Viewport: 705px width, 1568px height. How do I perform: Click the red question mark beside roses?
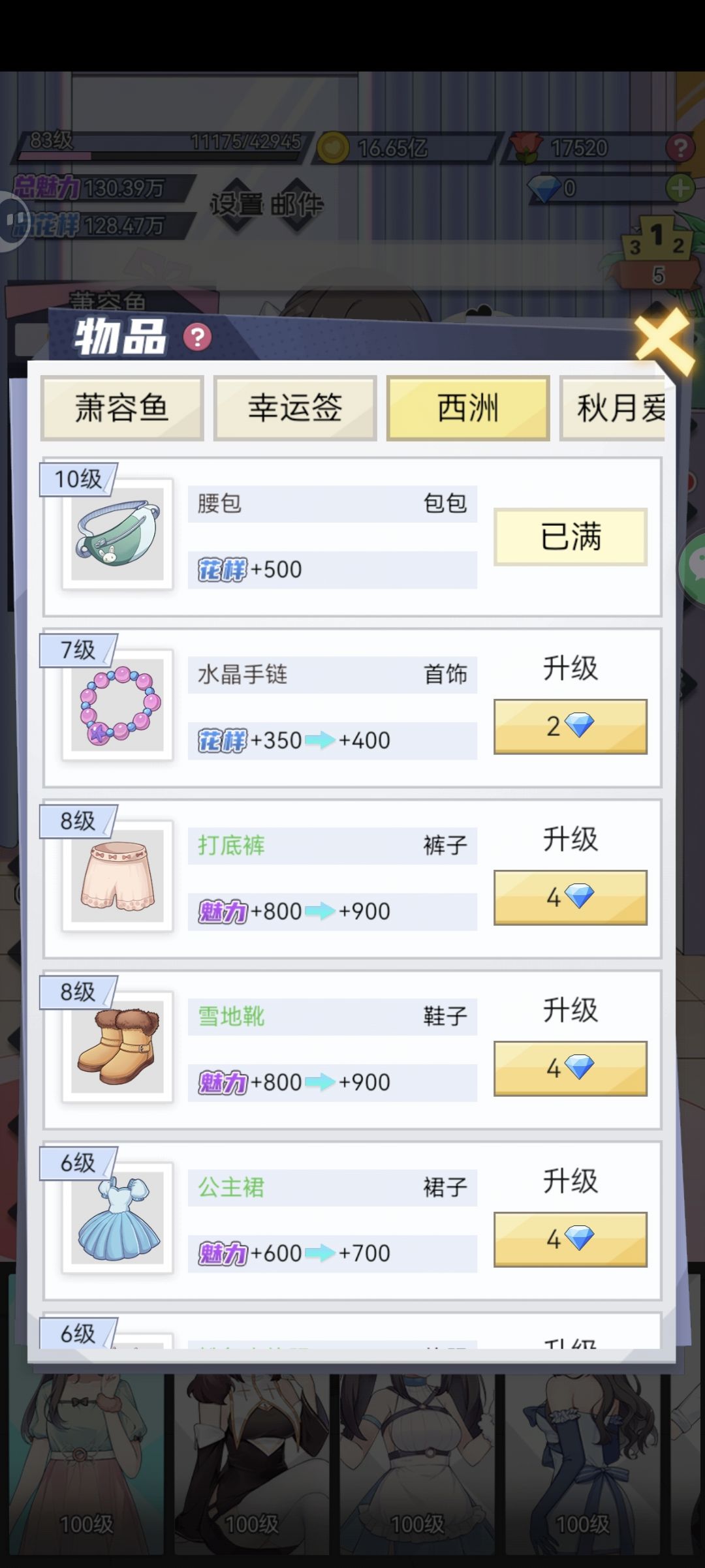point(680,148)
